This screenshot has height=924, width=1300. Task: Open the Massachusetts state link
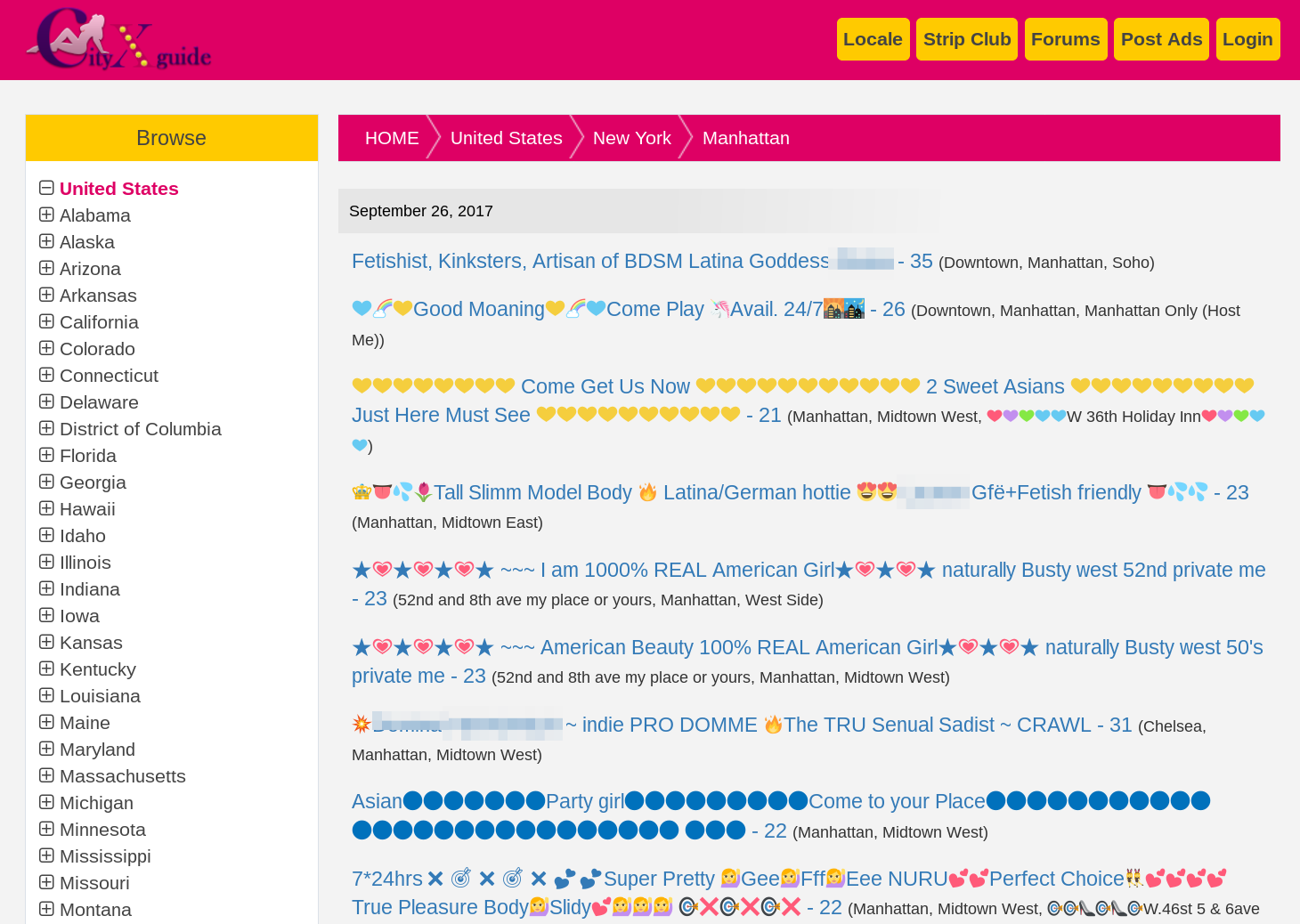click(x=123, y=776)
